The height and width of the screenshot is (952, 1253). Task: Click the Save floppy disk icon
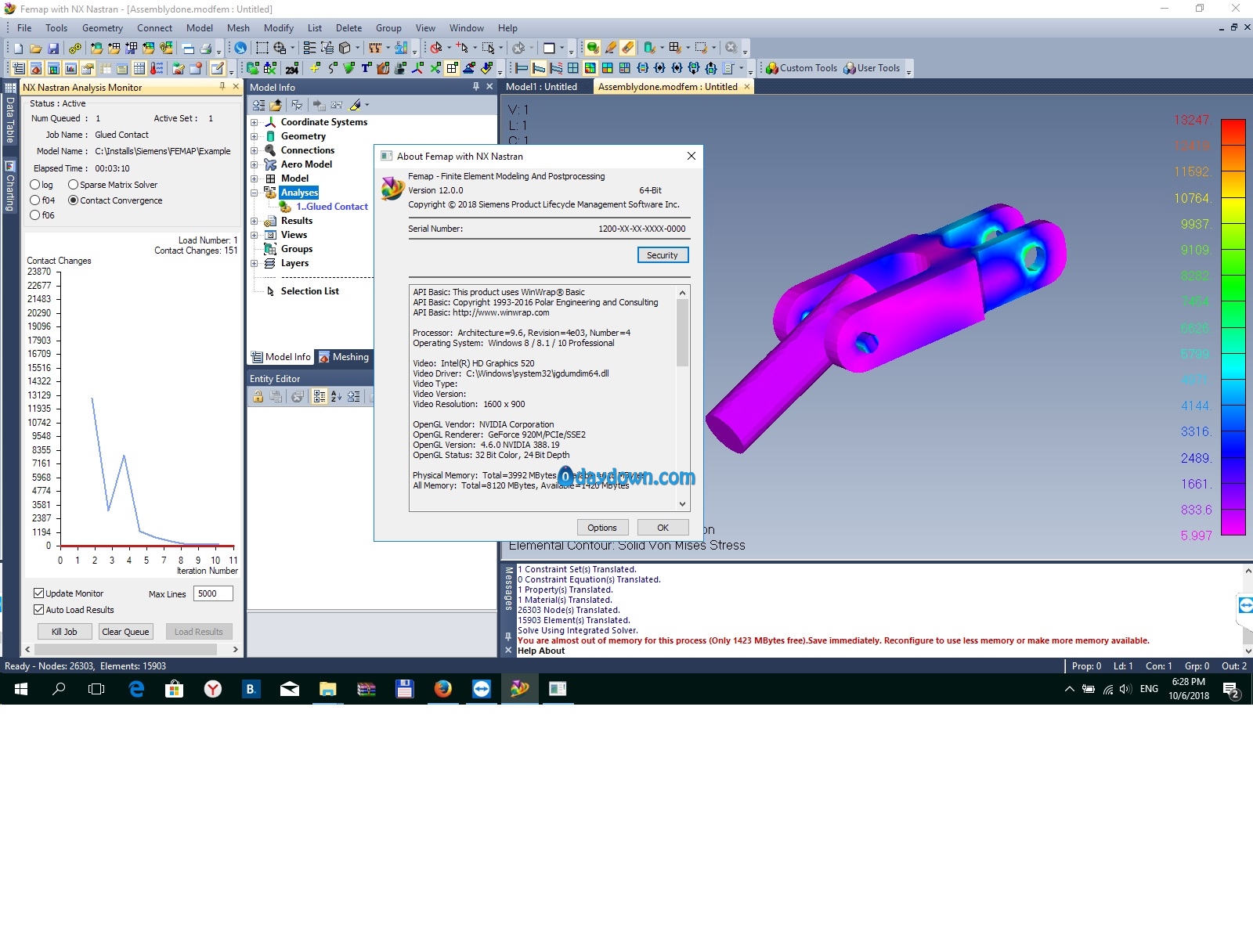(x=52, y=49)
